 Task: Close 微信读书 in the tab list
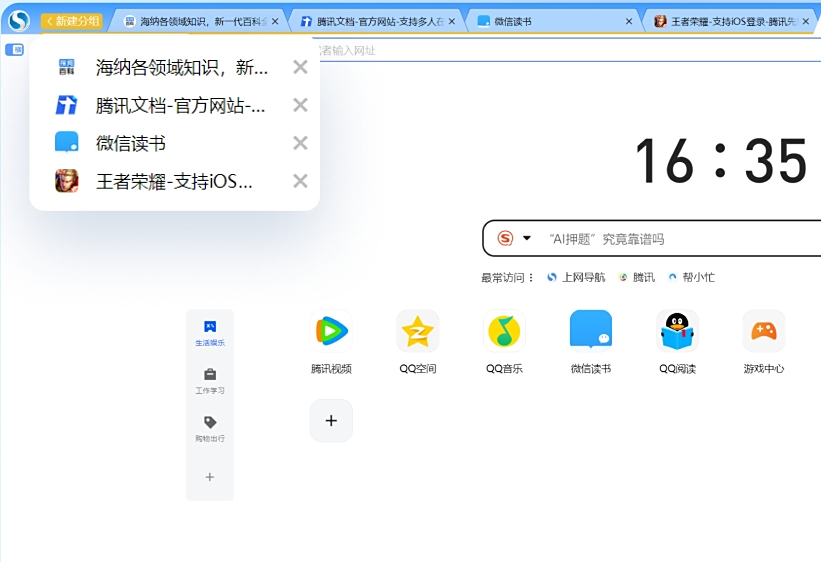pyautogui.click(x=300, y=143)
